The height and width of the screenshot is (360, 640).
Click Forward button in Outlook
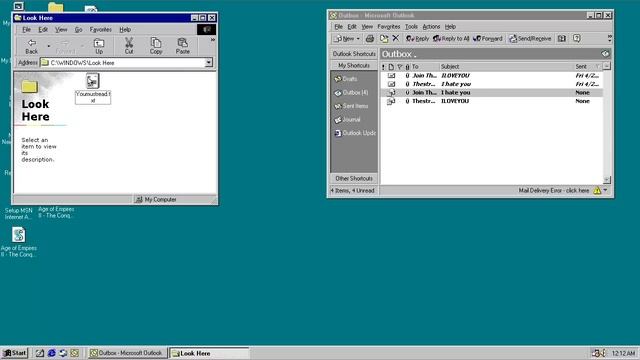point(487,38)
